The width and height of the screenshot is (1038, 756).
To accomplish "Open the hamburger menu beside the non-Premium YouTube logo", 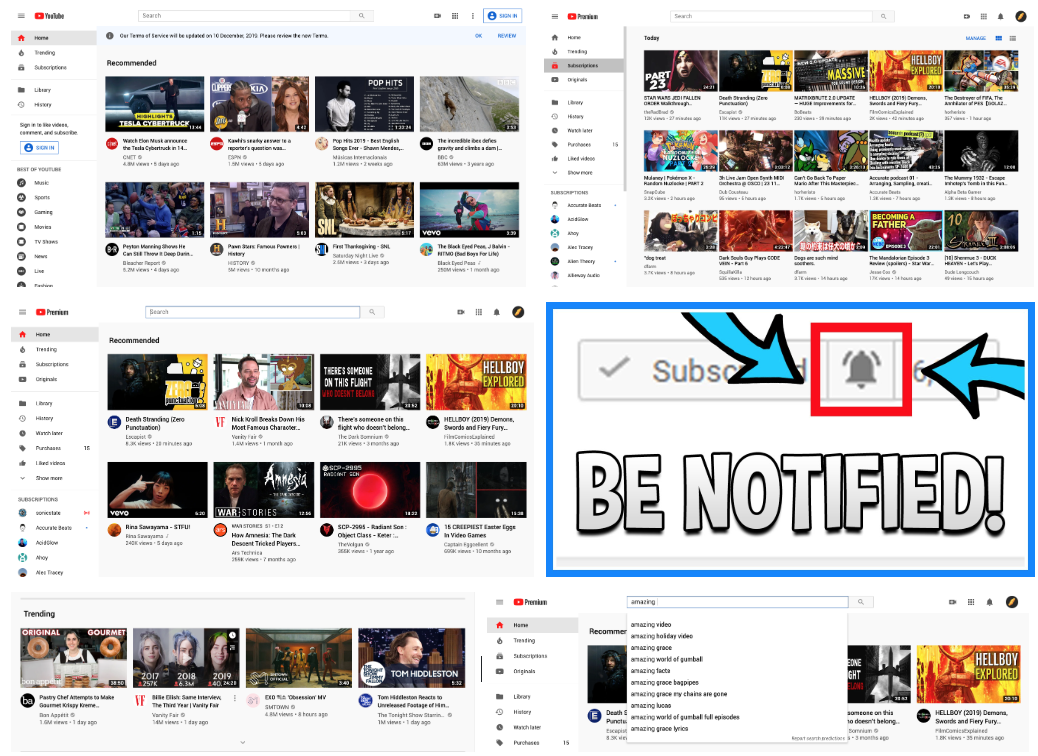I will (x=21, y=16).
